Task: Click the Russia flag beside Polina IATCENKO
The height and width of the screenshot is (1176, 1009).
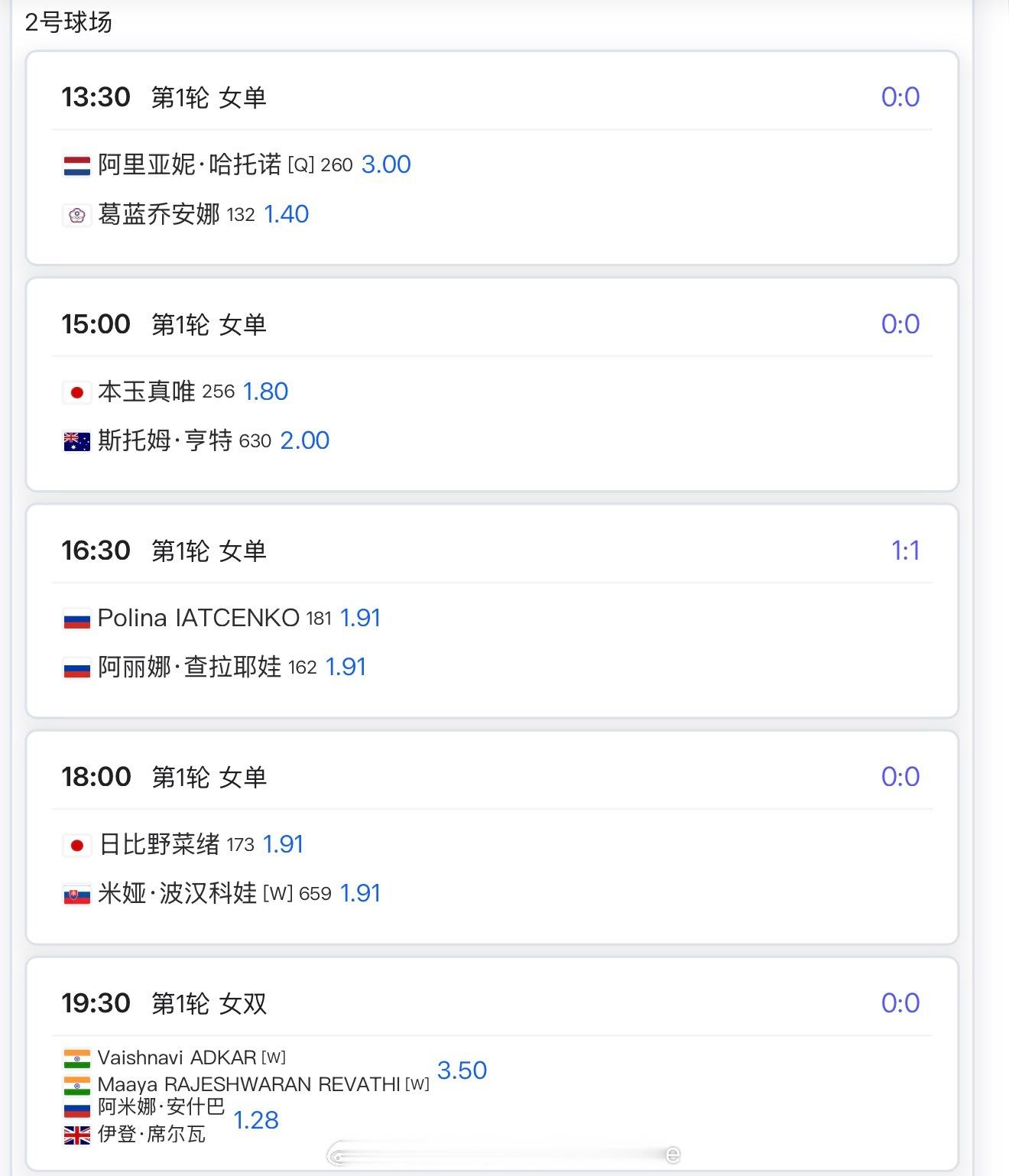Action: (76, 619)
